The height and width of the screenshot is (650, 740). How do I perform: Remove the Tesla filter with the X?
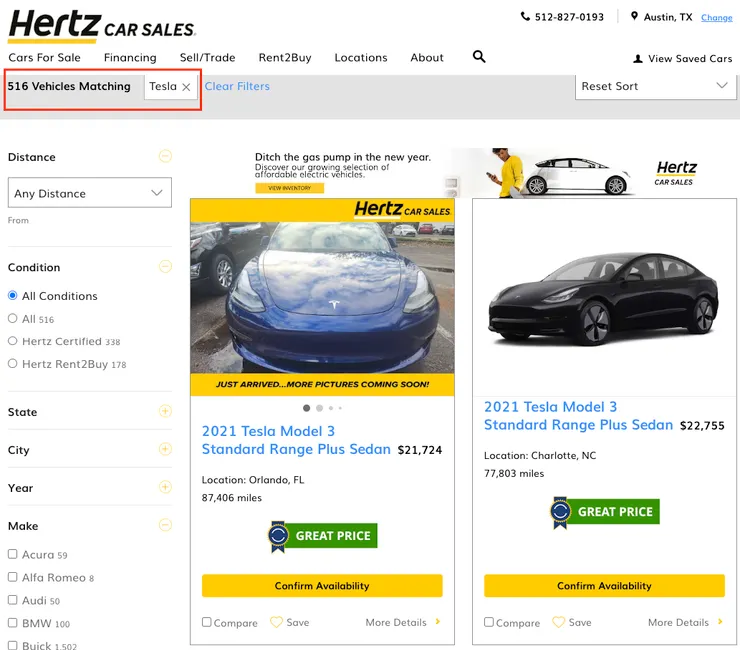[x=186, y=87]
